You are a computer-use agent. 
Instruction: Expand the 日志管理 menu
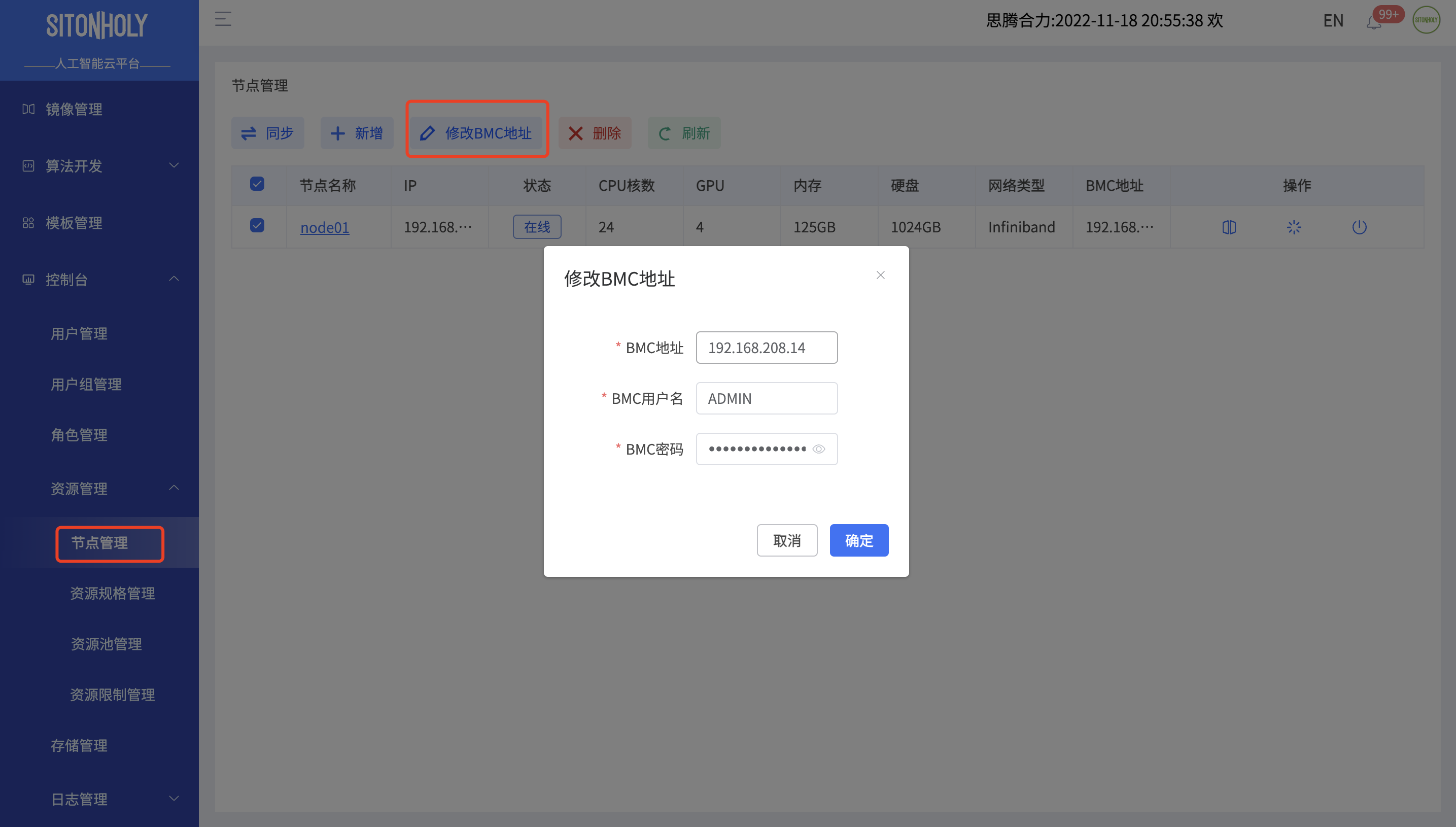tap(99, 799)
